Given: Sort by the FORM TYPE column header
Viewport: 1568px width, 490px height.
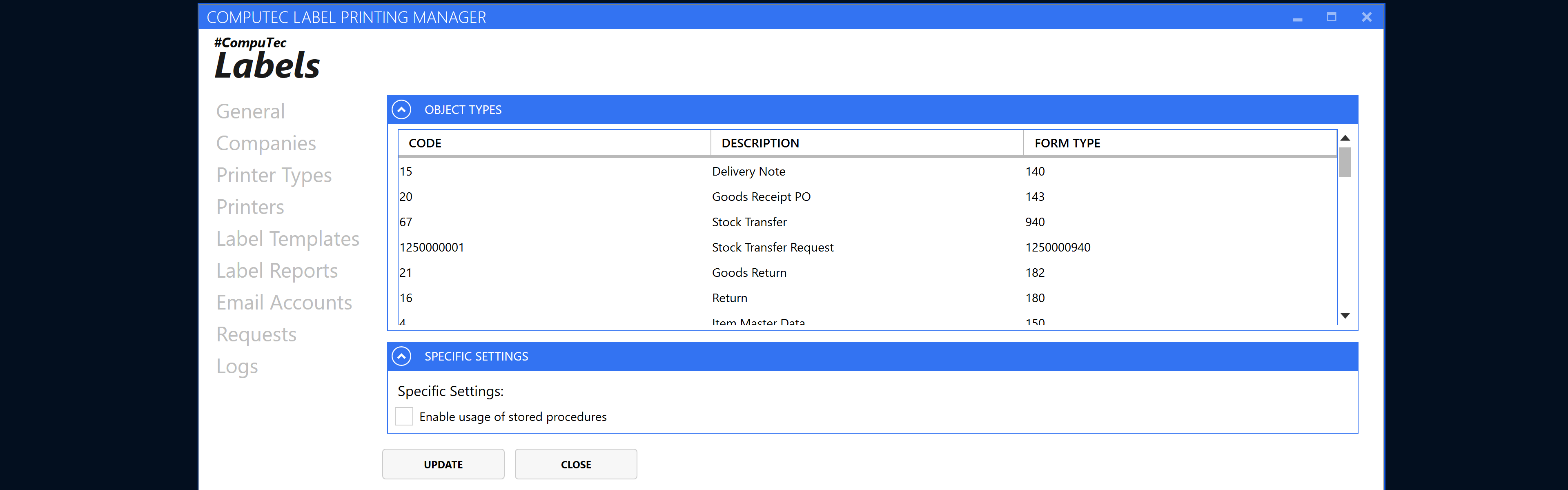Looking at the screenshot, I should point(1180,143).
